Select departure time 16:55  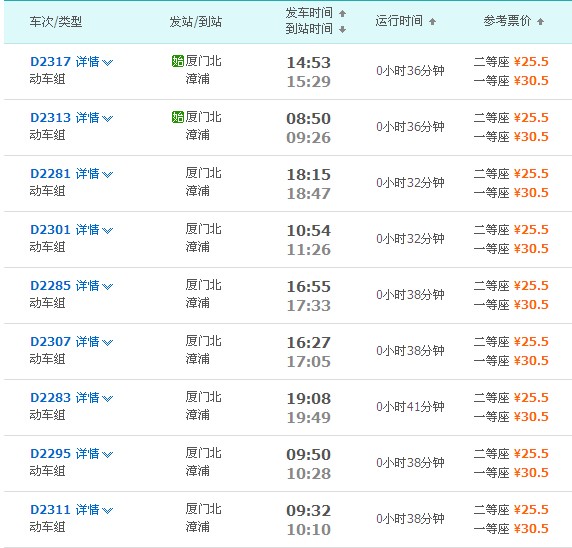(309, 287)
